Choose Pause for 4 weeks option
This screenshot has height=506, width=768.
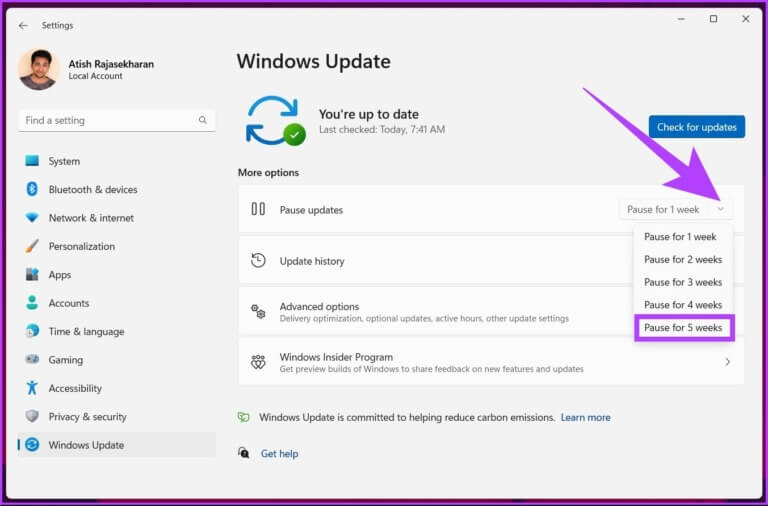tap(684, 305)
